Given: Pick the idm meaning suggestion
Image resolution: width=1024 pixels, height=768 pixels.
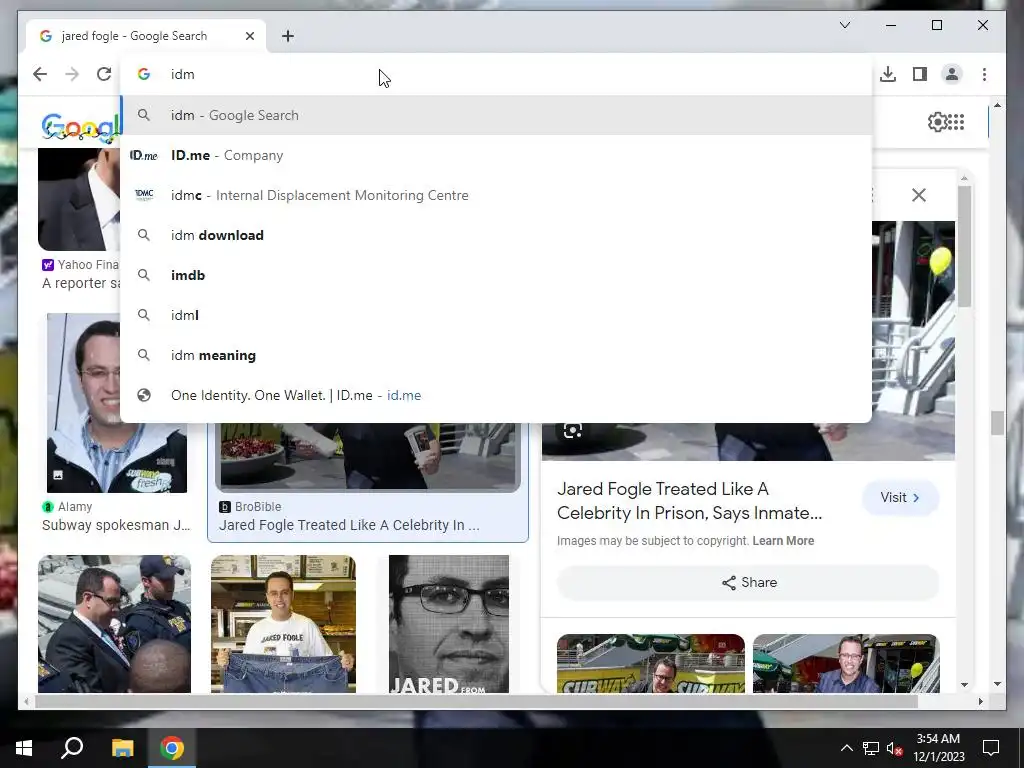Looking at the screenshot, I should tap(496, 355).
